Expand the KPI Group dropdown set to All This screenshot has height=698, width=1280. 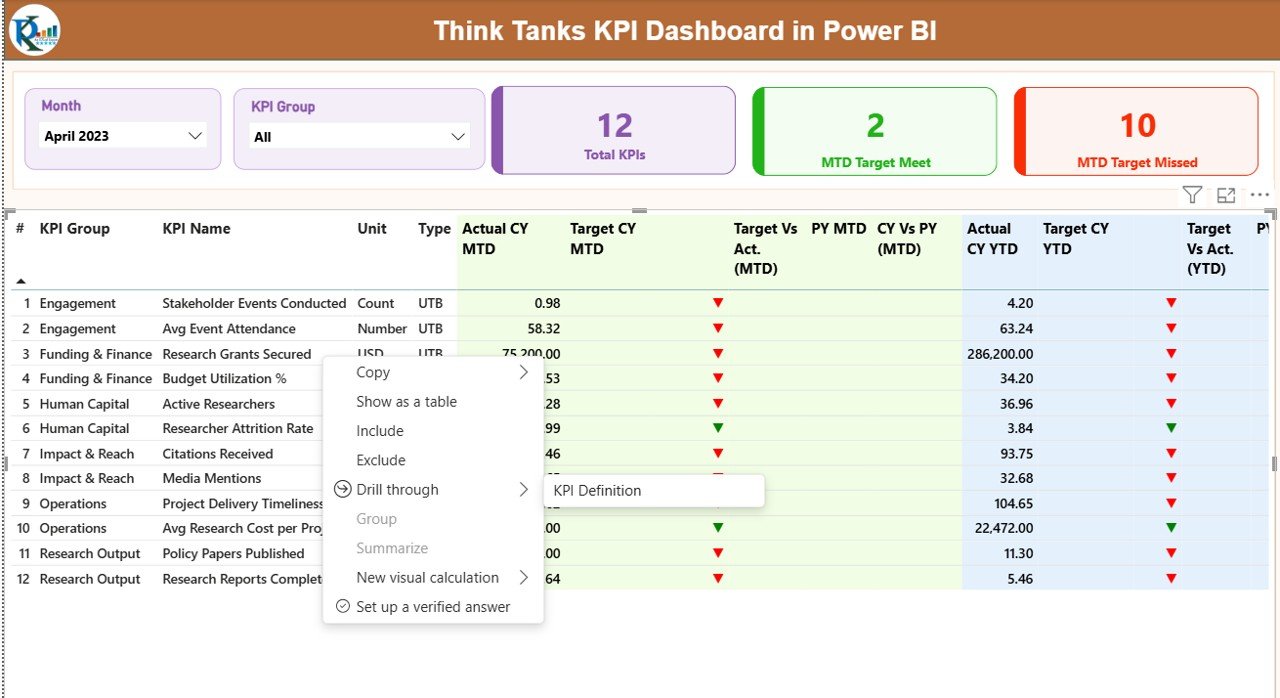tap(359, 137)
